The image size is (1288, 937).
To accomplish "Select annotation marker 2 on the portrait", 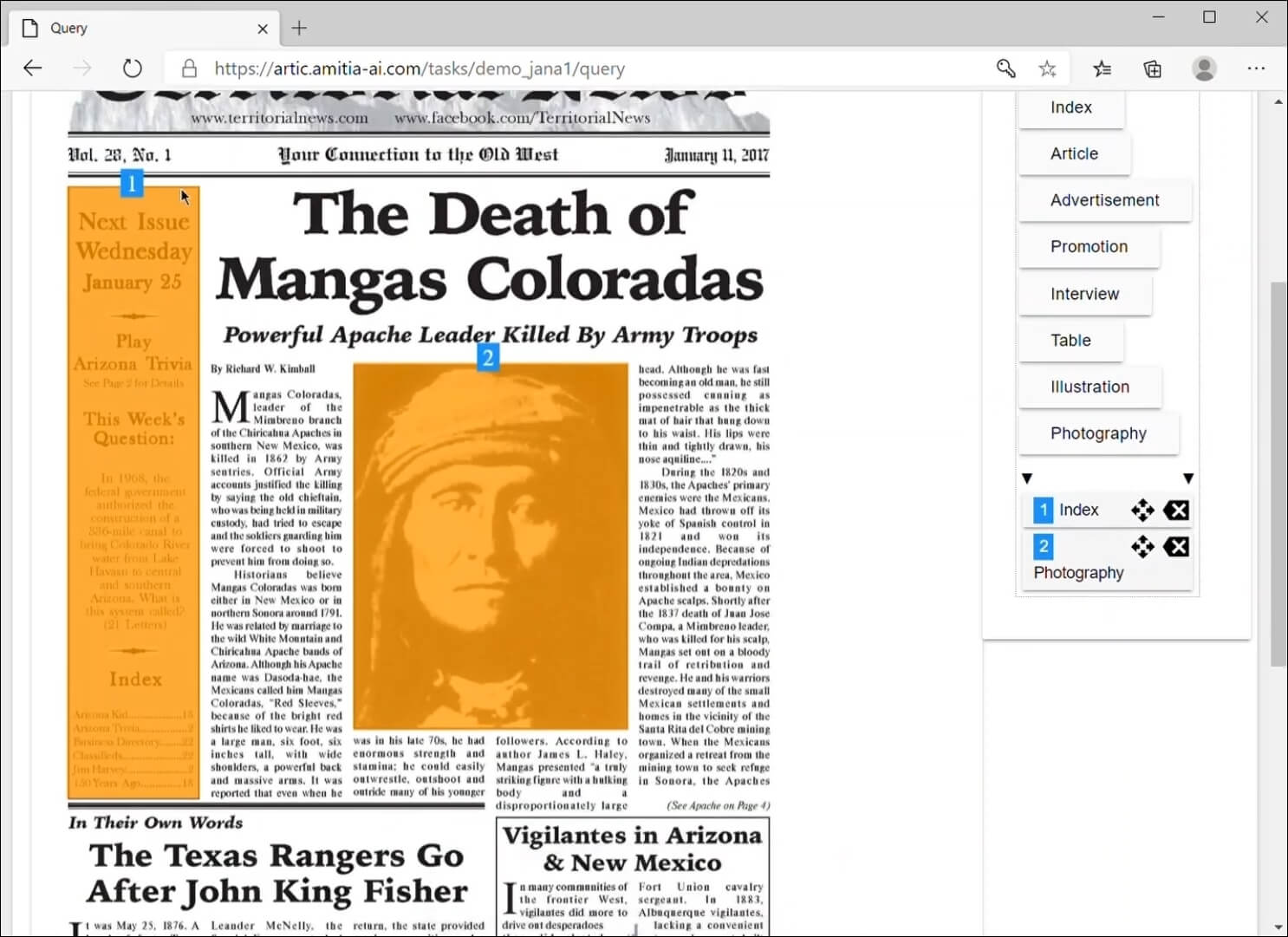I will pyautogui.click(x=488, y=357).
